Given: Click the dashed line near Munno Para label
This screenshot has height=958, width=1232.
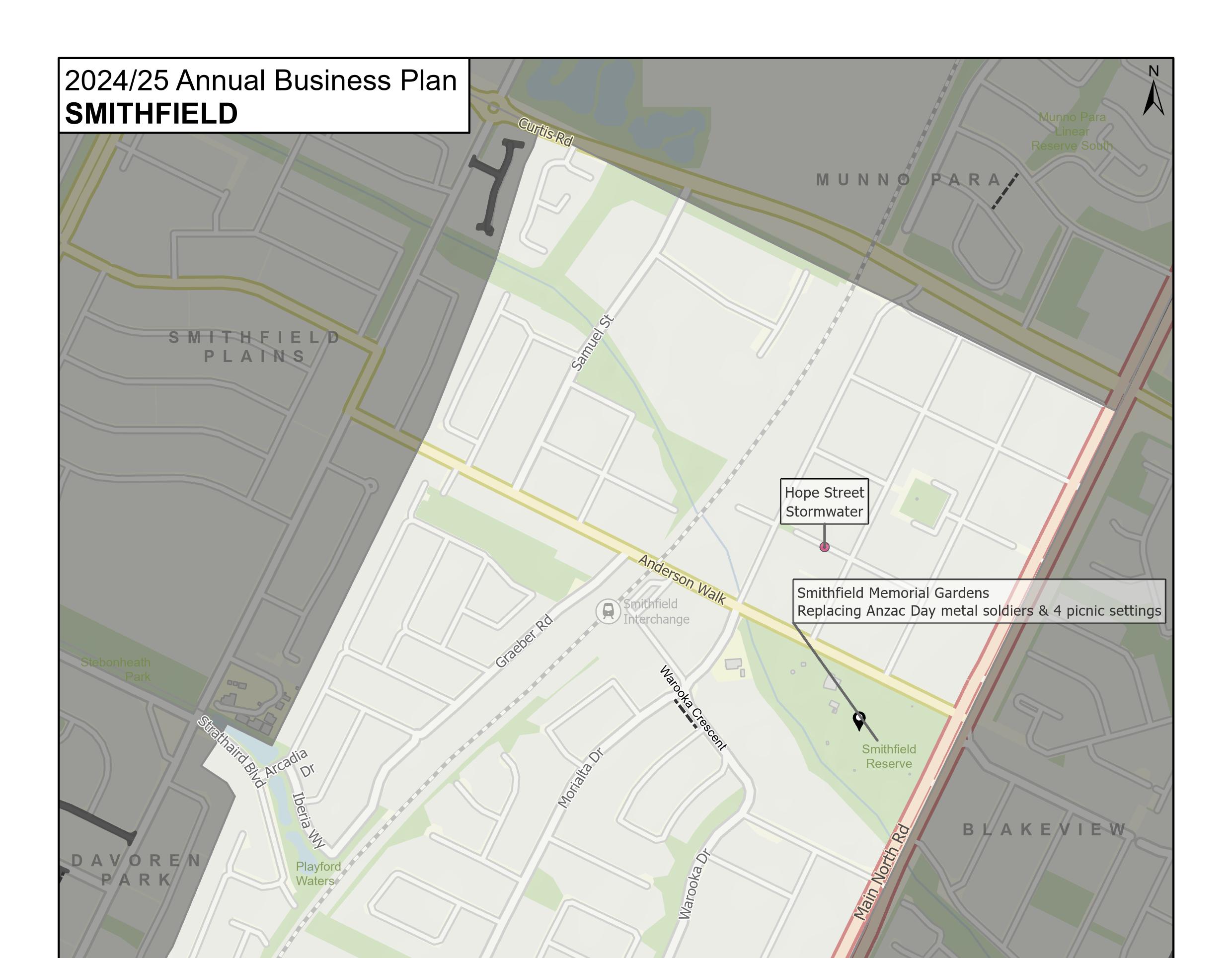Looking at the screenshot, I should pyautogui.click(x=1005, y=191).
